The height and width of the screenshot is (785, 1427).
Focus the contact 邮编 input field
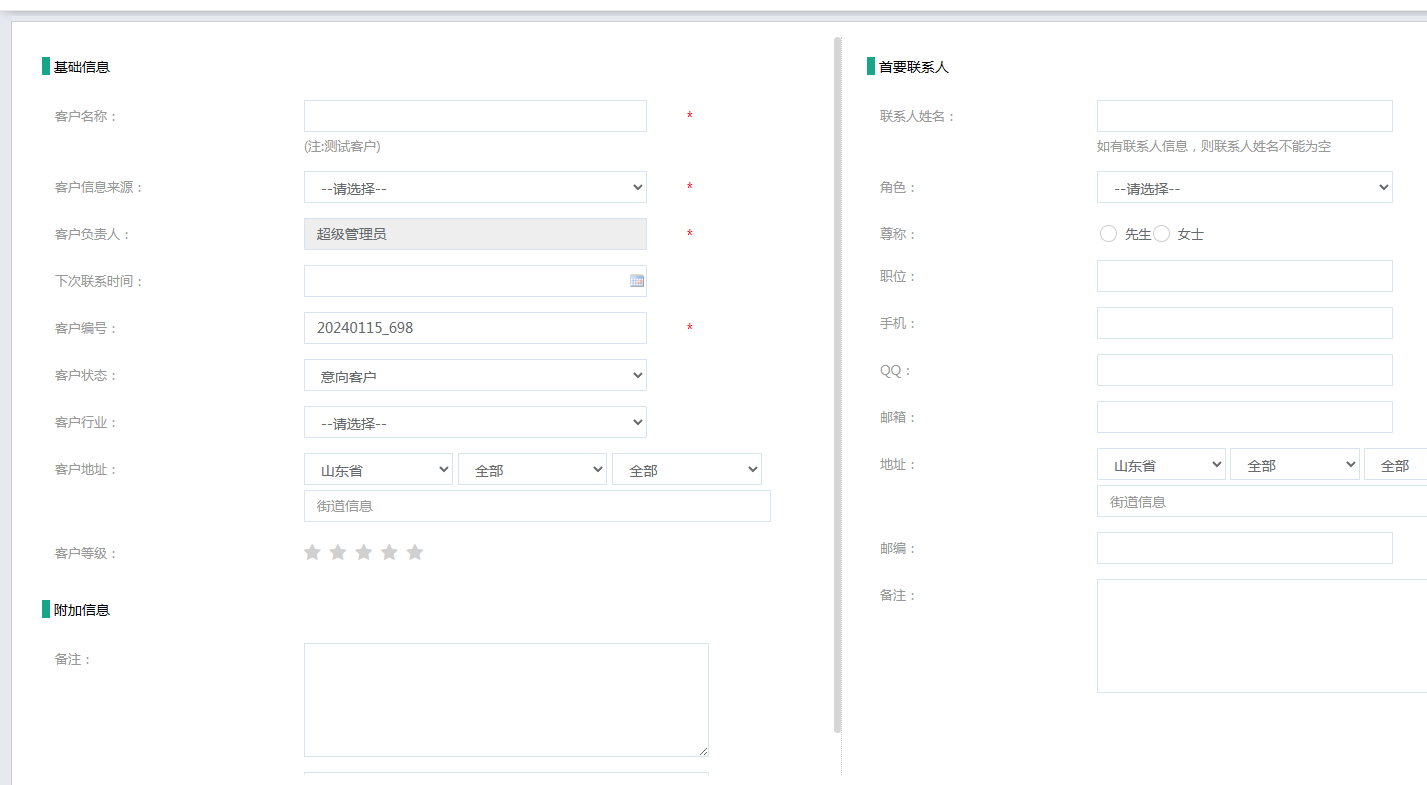coord(1245,548)
